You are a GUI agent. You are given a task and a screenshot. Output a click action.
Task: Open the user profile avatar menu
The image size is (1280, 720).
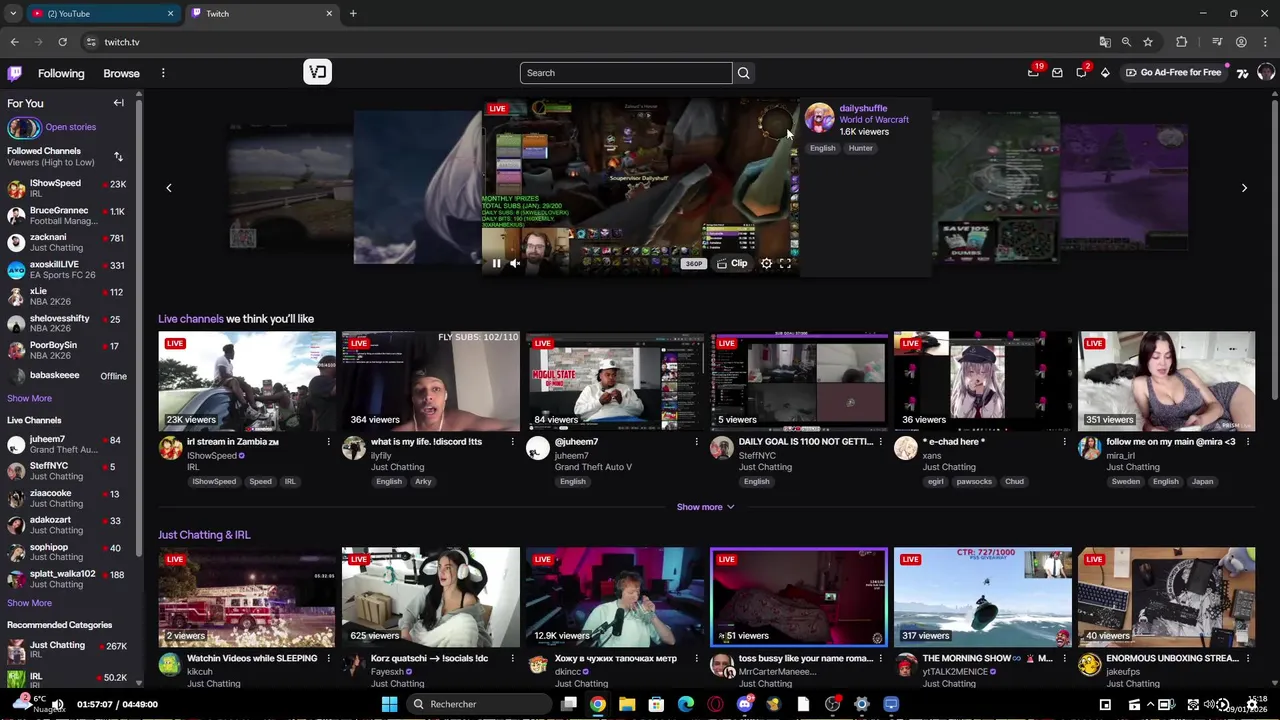[1266, 72]
